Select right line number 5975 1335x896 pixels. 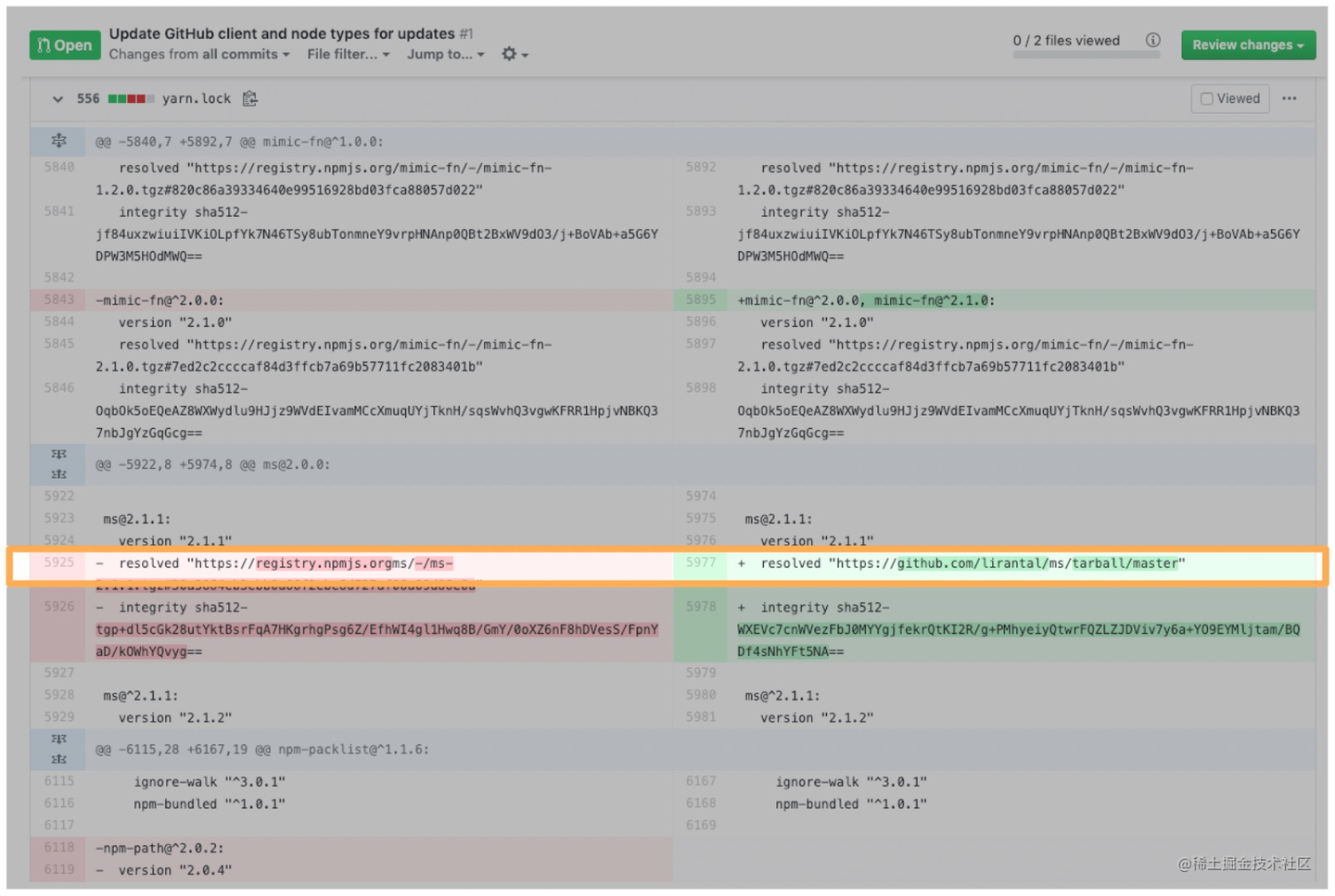701,518
